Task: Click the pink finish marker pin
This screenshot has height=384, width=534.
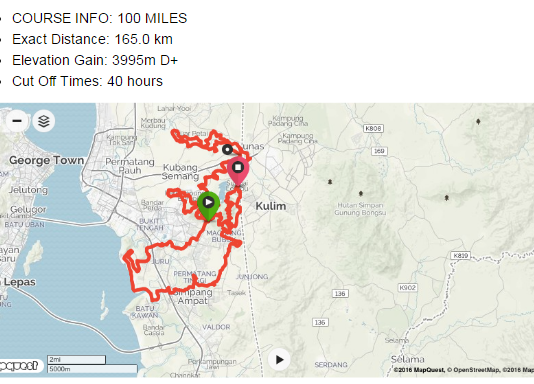Action: (x=238, y=171)
